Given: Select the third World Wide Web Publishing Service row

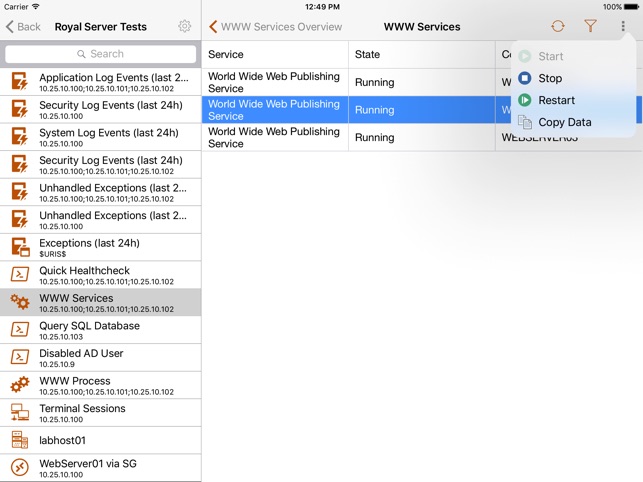Looking at the screenshot, I should [x=422, y=137].
